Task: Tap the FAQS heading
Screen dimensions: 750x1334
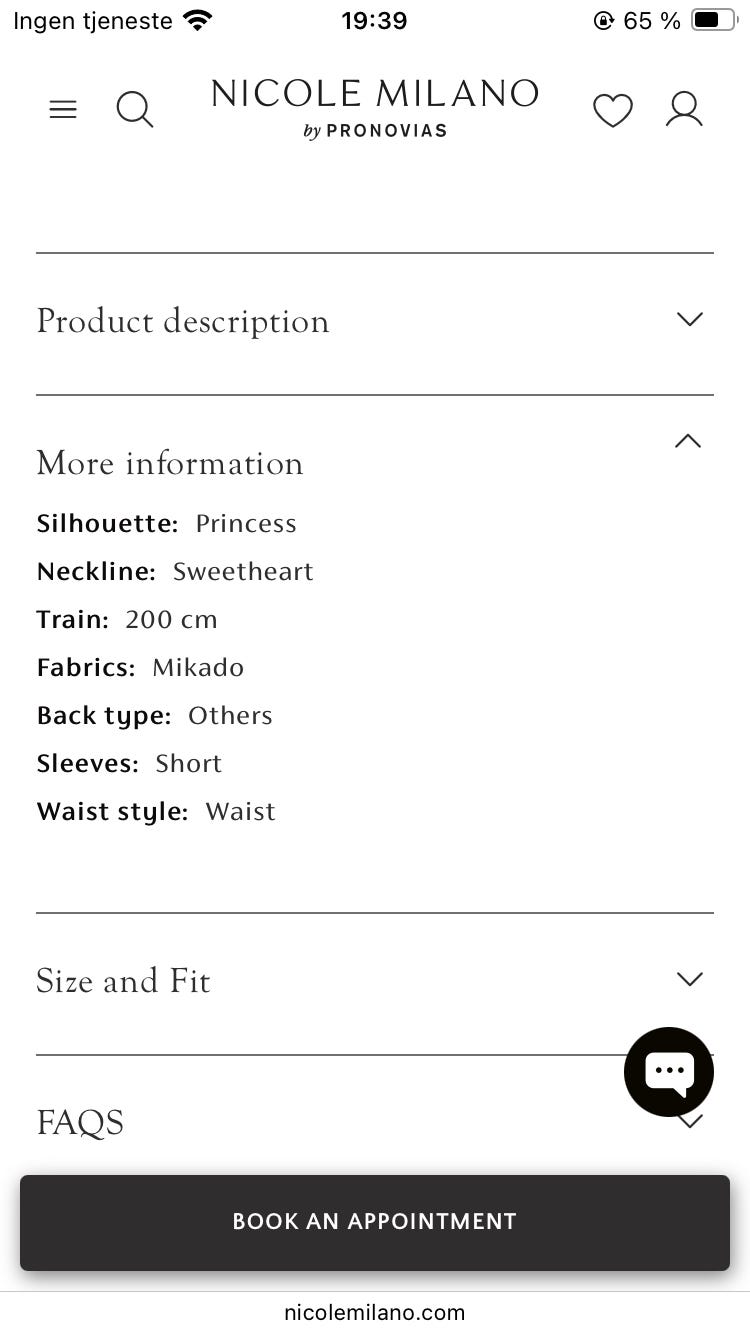Action: 80,1123
